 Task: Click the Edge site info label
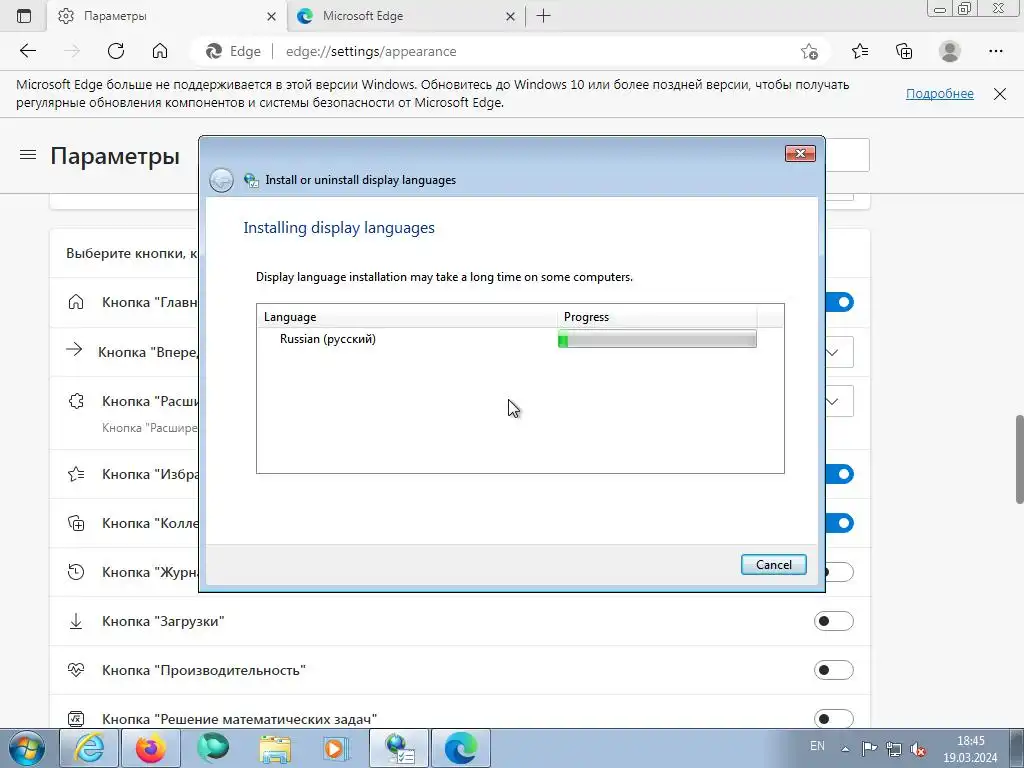pyautogui.click(x=233, y=51)
